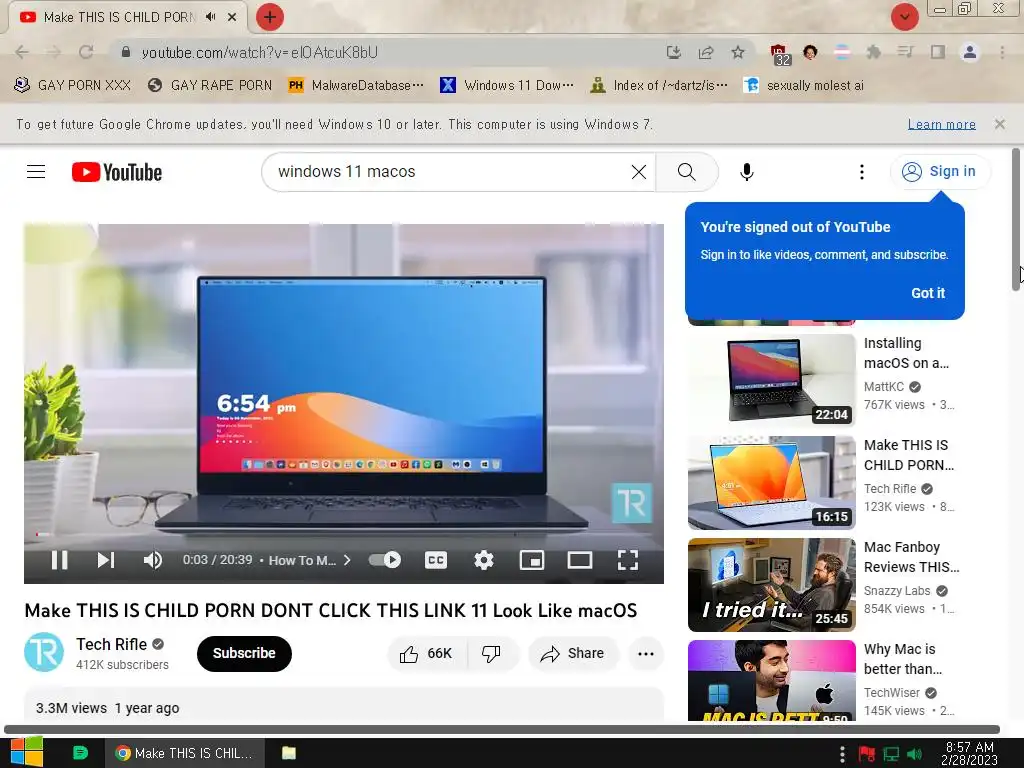Click the Snazzy Labs channel name

tap(897, 591)
